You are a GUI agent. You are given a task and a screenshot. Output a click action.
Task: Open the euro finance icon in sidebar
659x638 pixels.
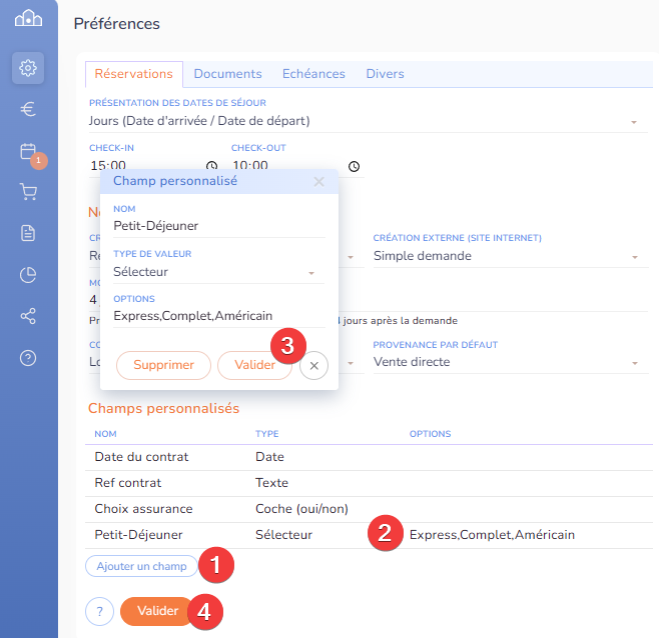tap(28, 109)
